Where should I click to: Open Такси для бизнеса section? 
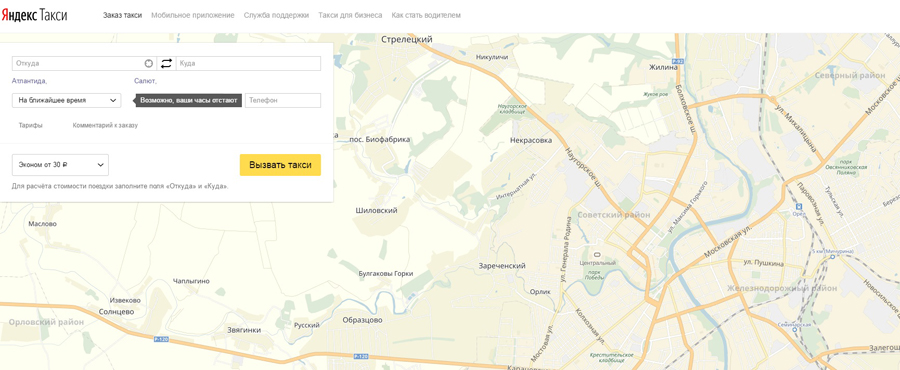(350, 15)
